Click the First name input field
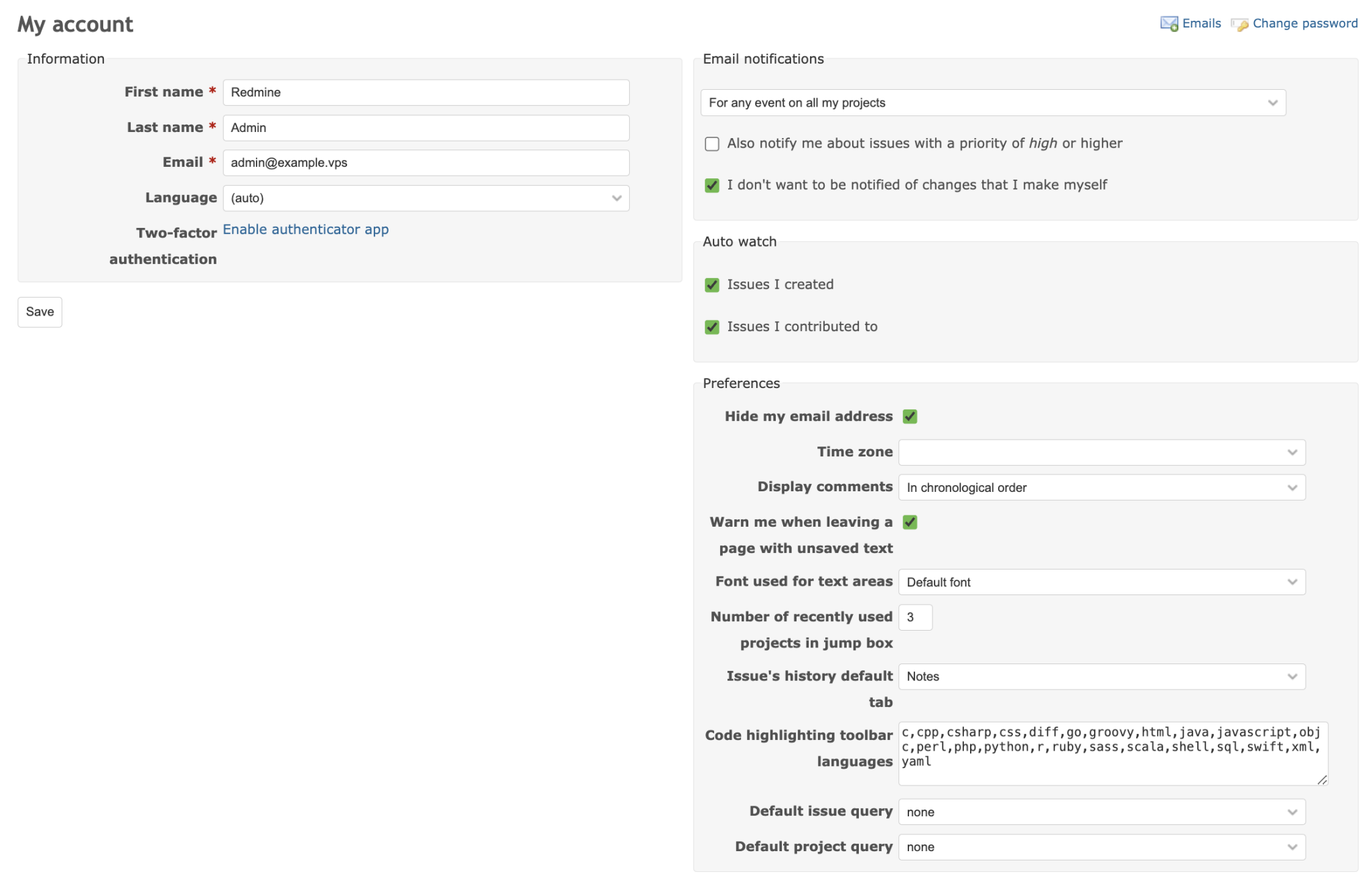 coord(426,92)
